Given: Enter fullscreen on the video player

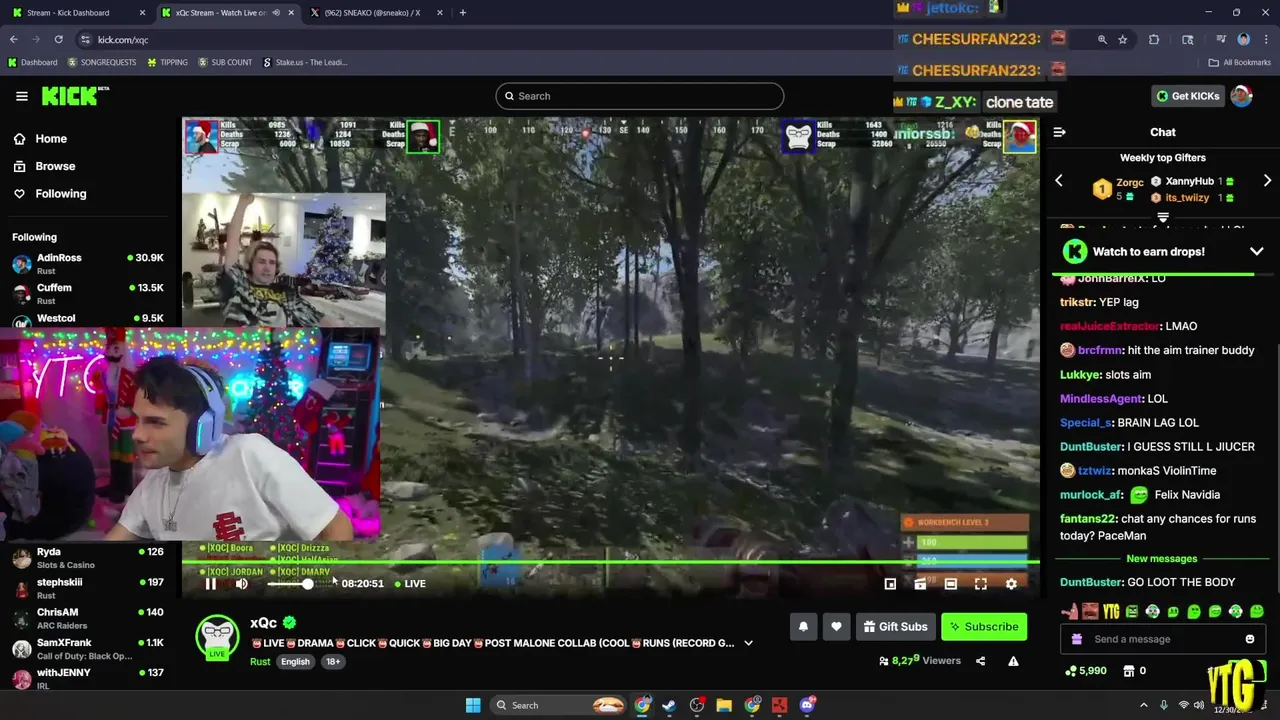Looking at the screenshot, I should click(981, 584).
